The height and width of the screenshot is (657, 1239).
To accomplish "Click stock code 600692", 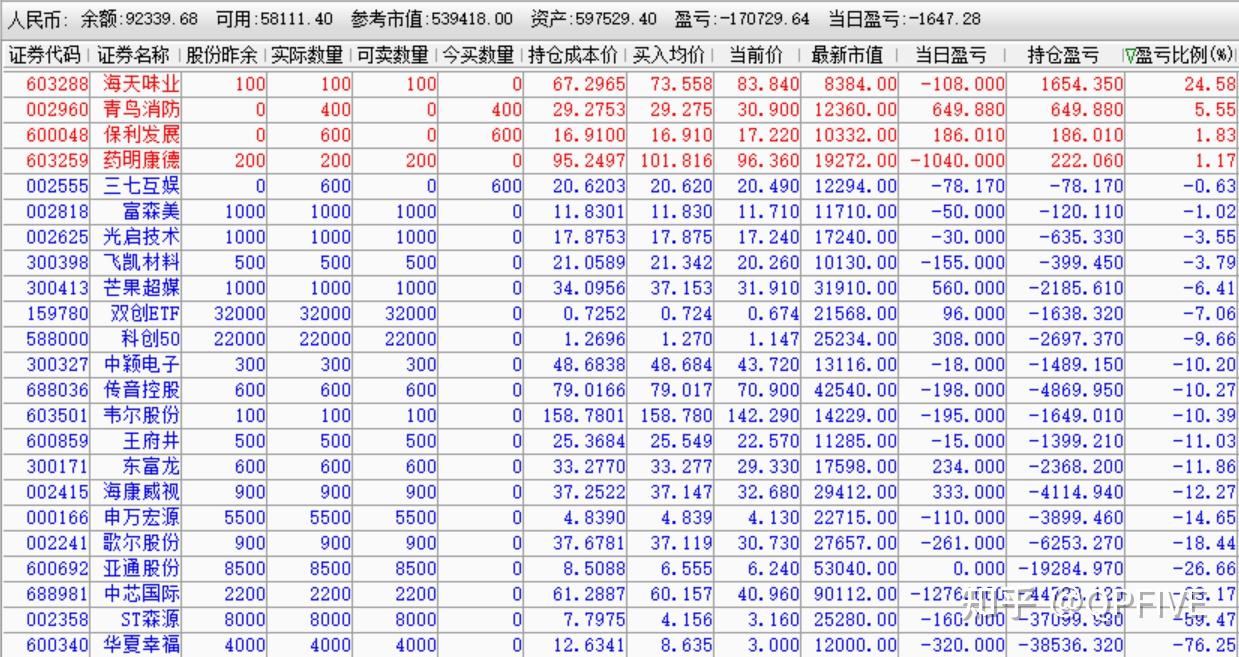I will pyautogui.click(x=57, y=568).
